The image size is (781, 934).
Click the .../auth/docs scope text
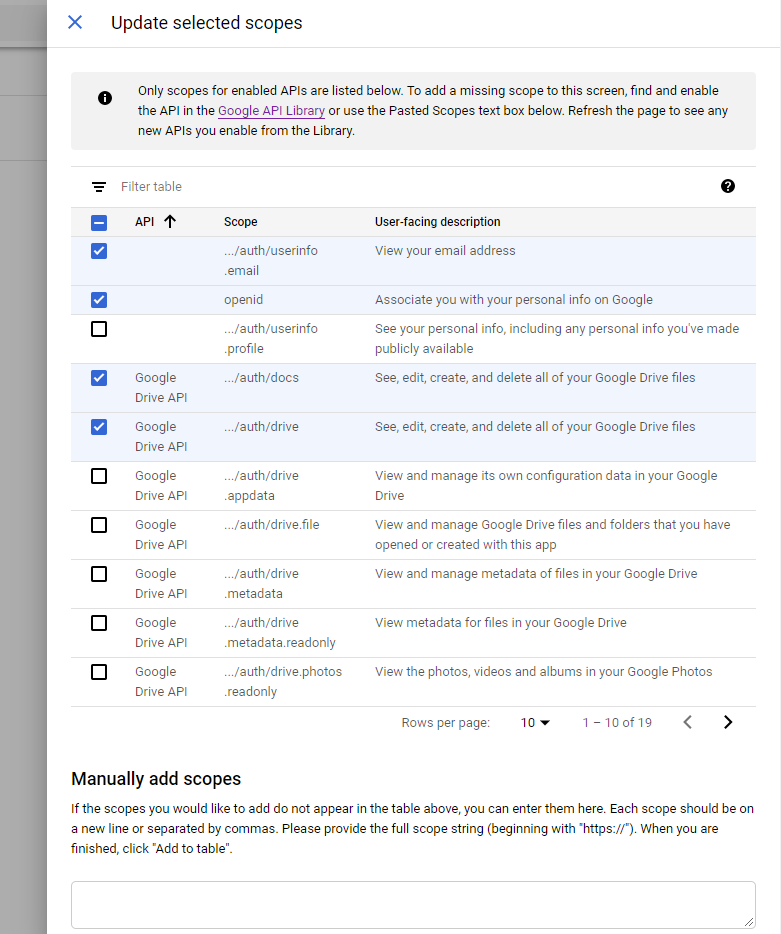pos(262,378)
